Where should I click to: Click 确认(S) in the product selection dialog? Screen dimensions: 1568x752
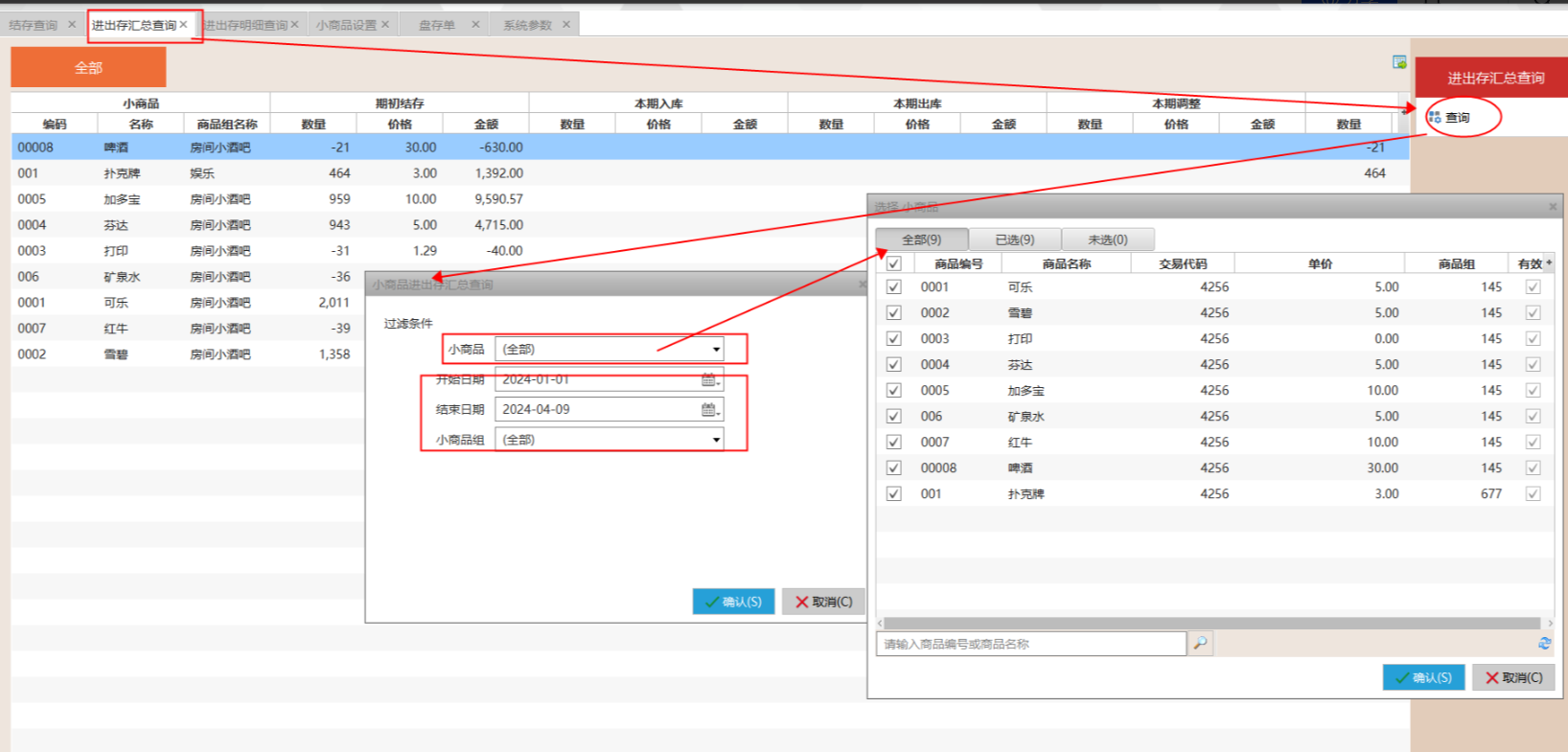1423,677
